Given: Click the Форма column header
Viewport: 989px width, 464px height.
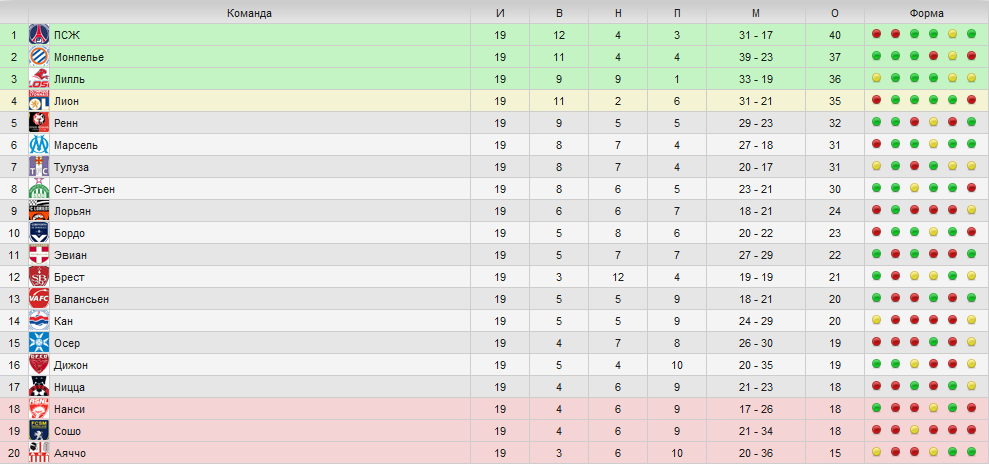Looking at the screenshot, I should click(927, 13).
